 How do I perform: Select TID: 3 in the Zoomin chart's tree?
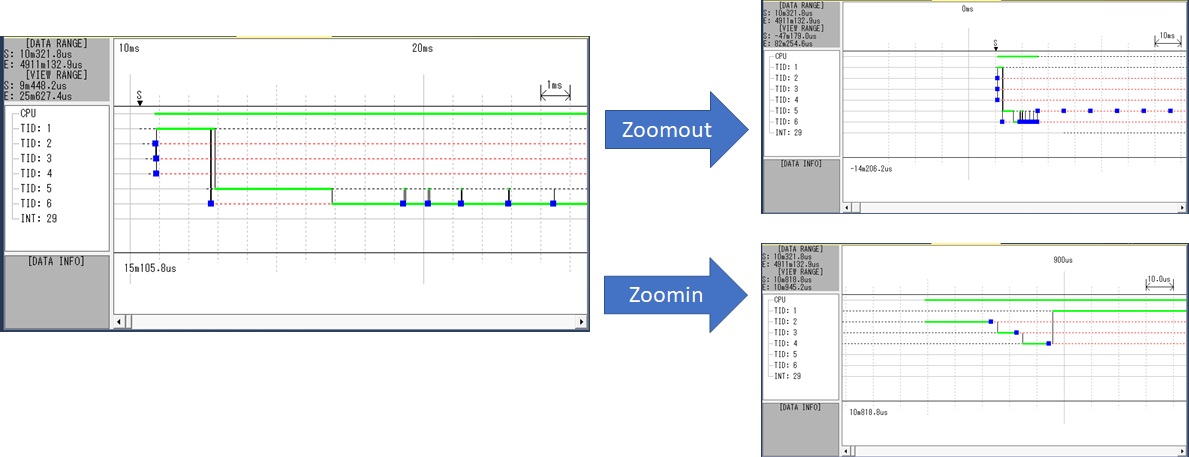pos(786,332)
